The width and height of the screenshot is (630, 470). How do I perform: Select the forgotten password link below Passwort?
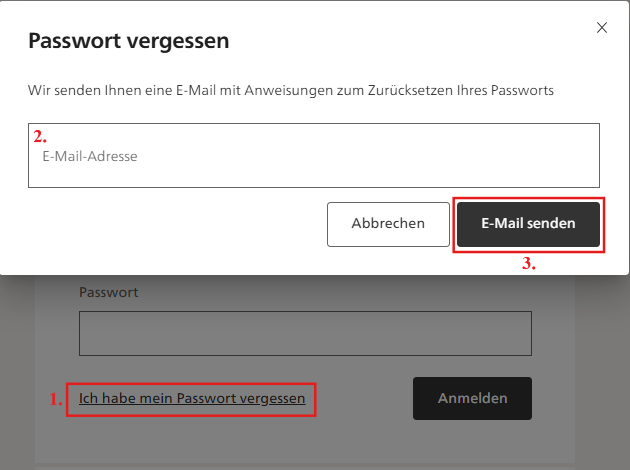coord(192,398)
